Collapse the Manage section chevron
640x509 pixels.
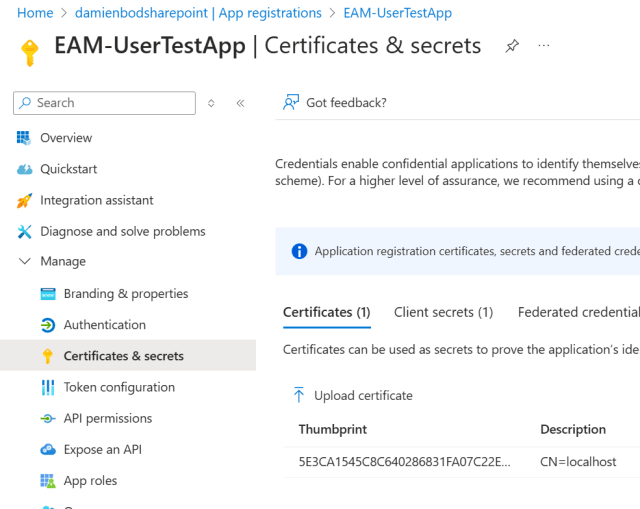pyautogui.click(x=25, y=261)
